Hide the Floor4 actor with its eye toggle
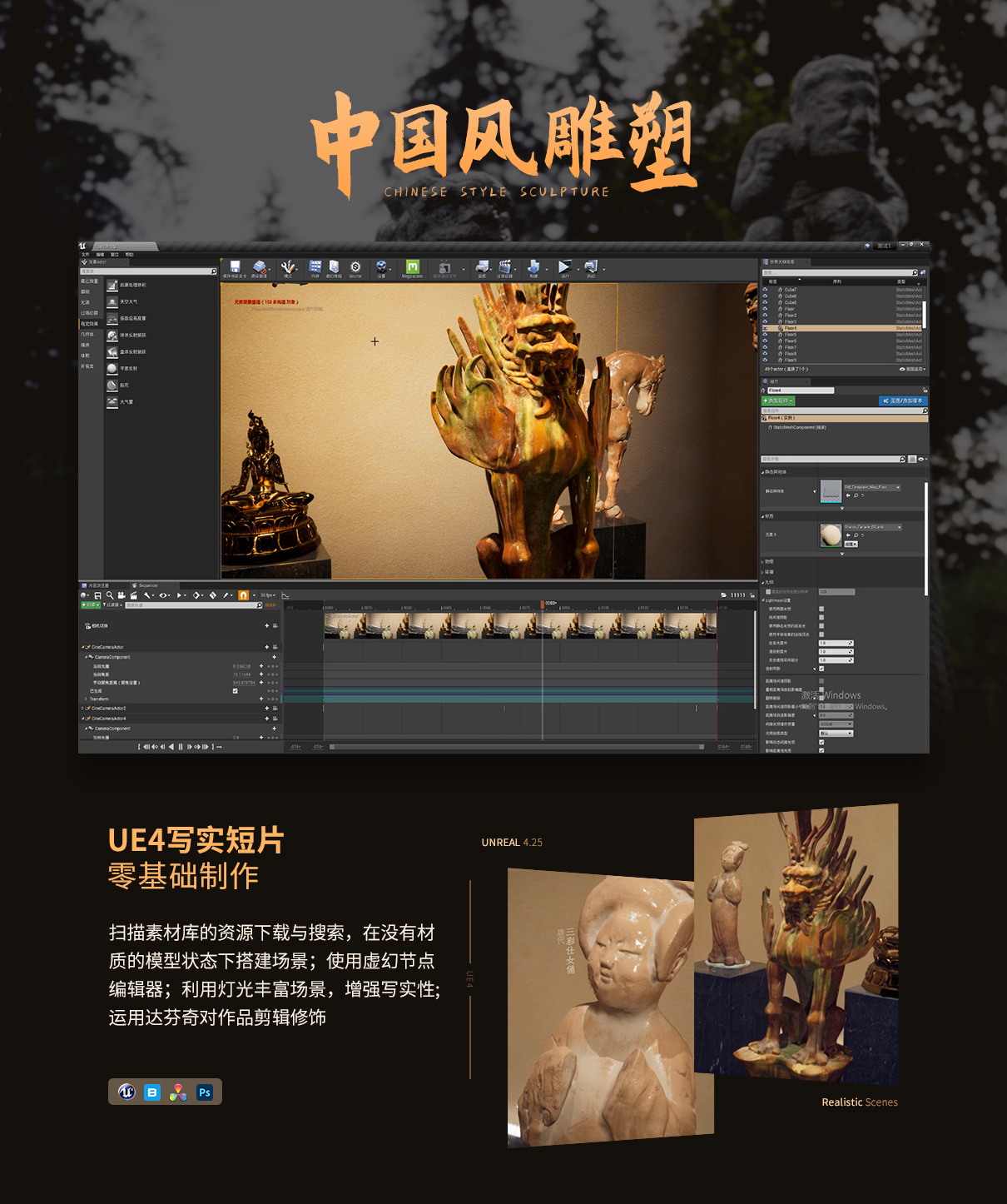Screen dimensions: 1007x1204 click(766, 328)
